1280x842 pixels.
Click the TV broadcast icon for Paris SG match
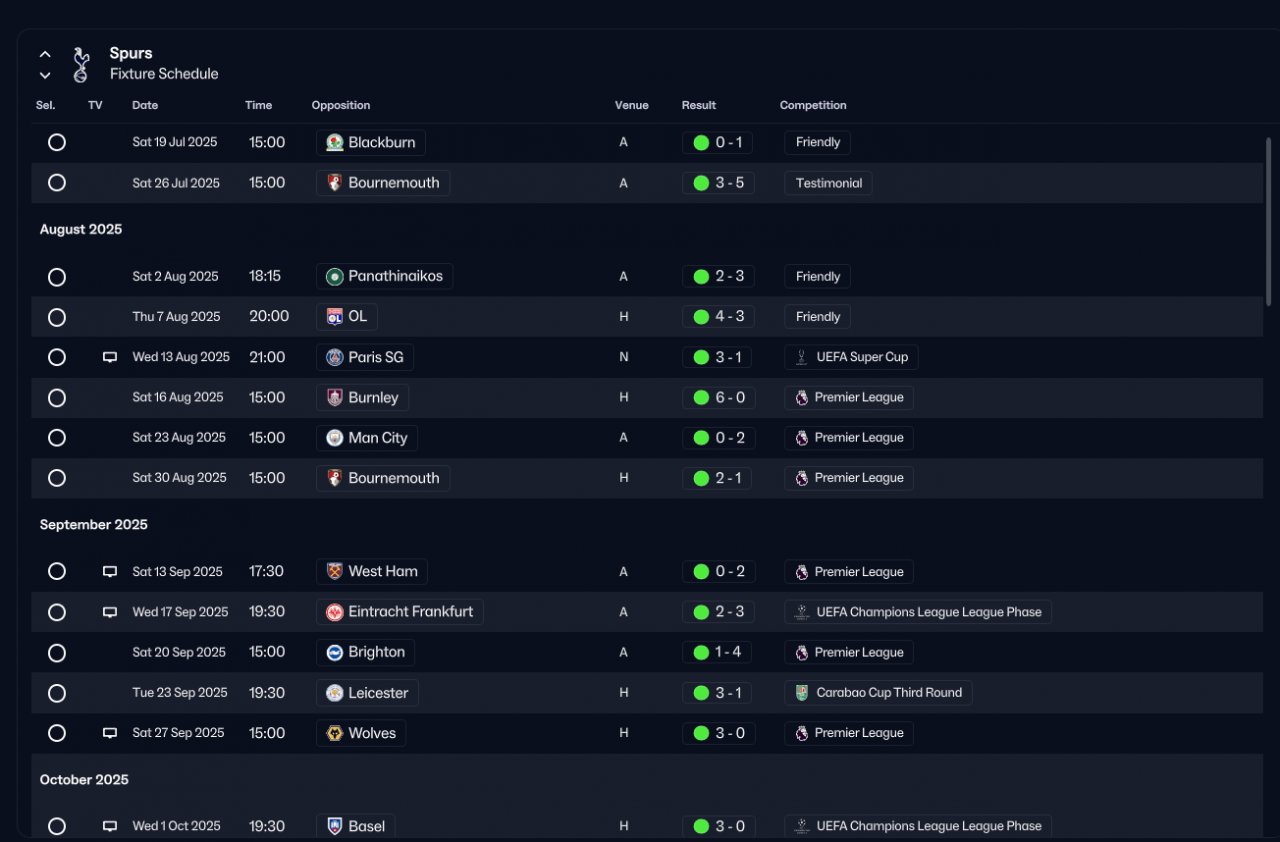click(110, 357)
